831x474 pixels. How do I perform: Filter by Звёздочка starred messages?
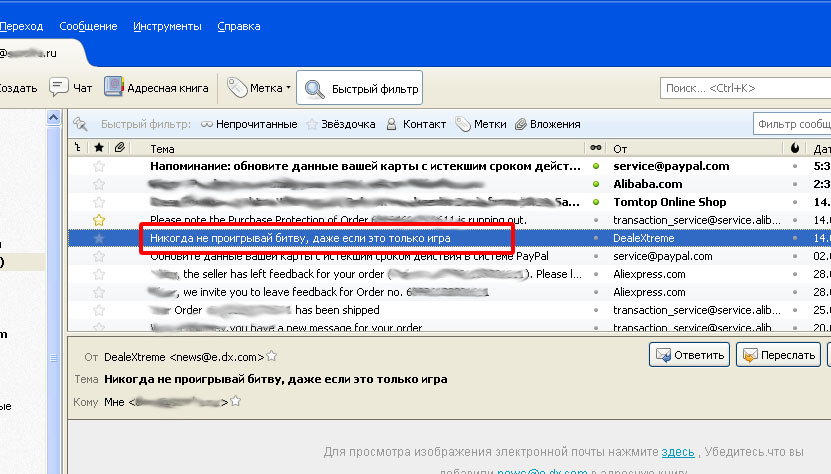341,124
